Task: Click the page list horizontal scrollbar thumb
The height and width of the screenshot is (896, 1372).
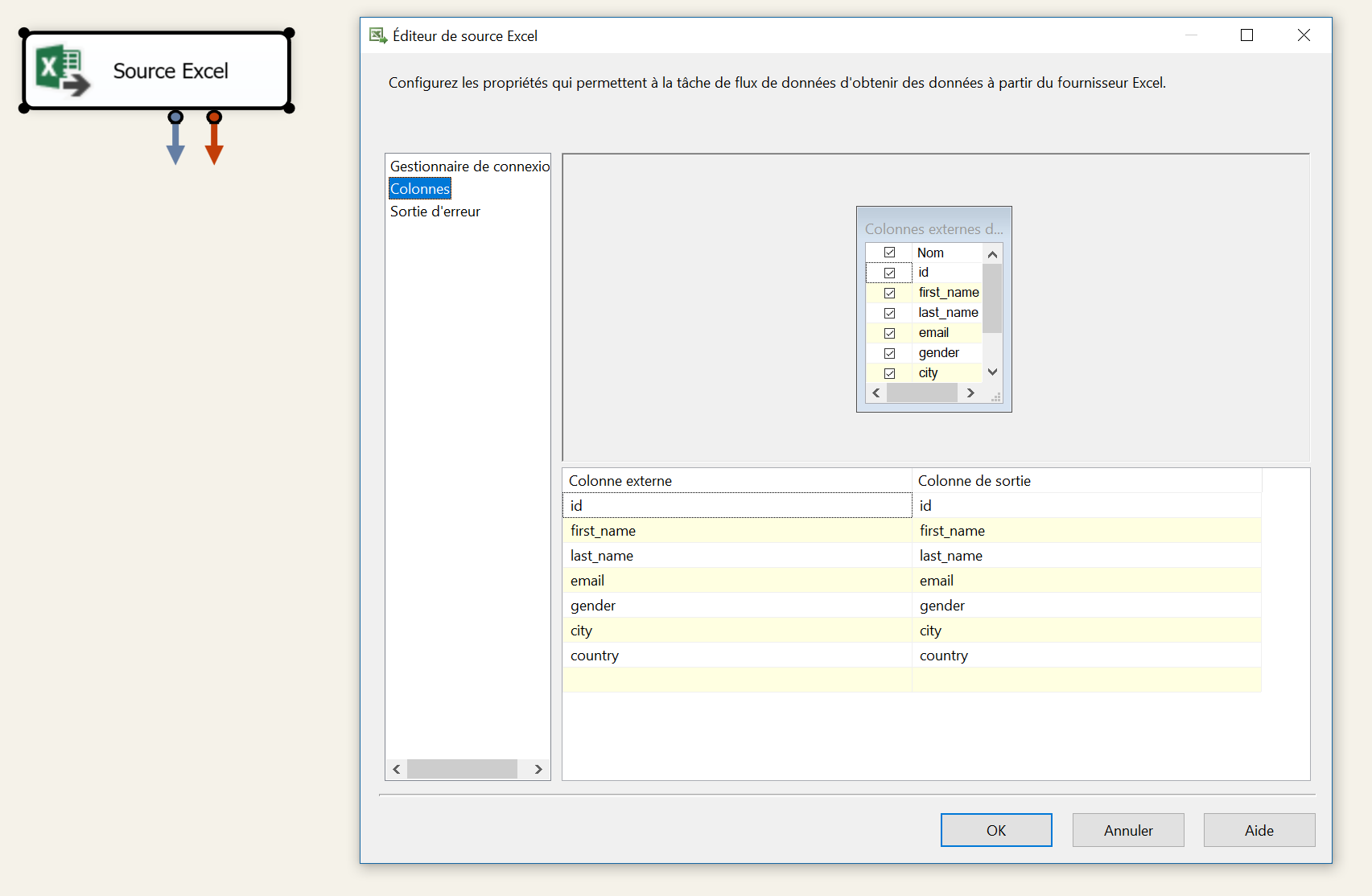Action: tap(462, 770)
